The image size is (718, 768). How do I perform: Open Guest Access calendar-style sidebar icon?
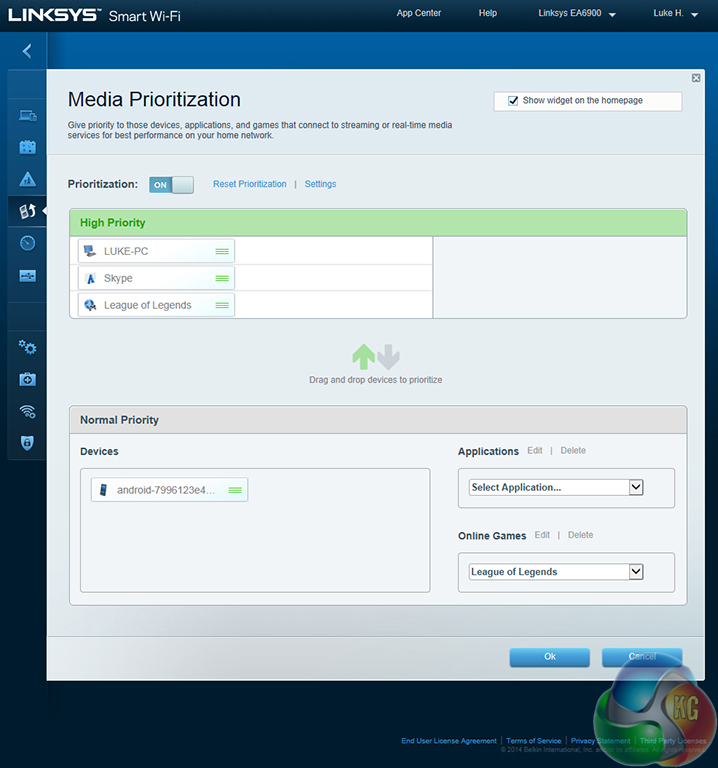coord(27,147)
